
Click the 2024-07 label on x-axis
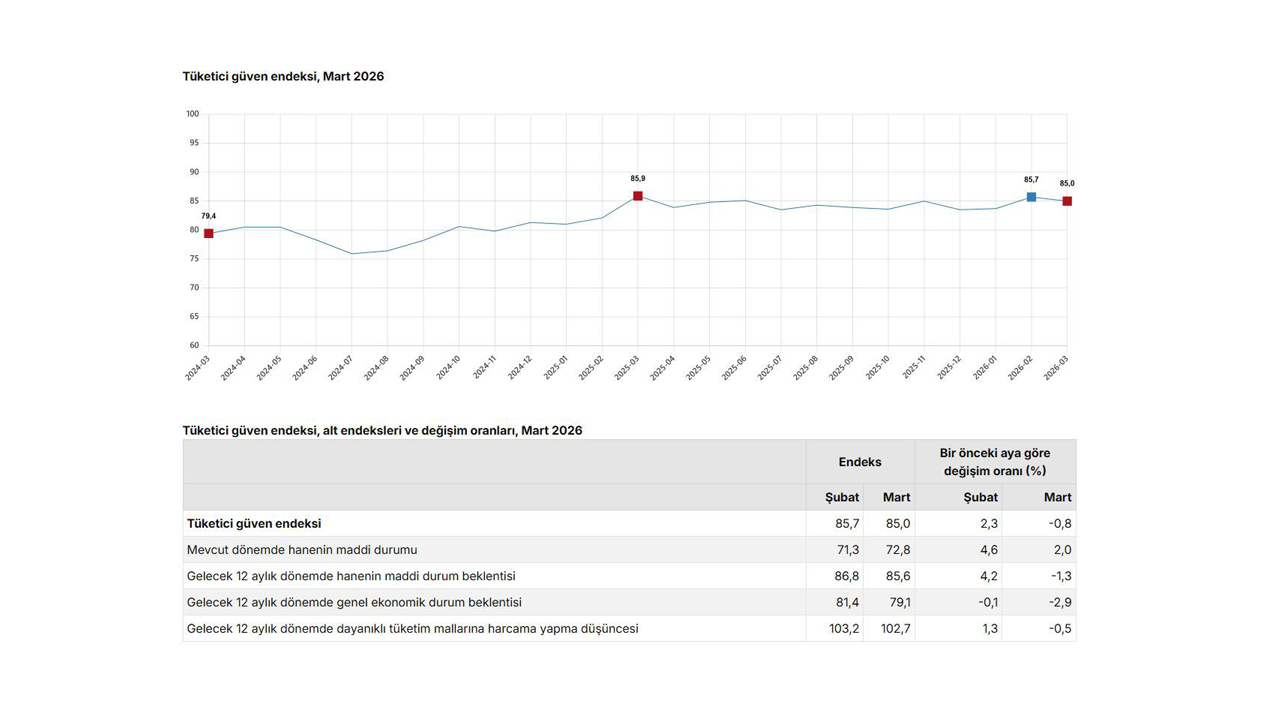(340, 368)
